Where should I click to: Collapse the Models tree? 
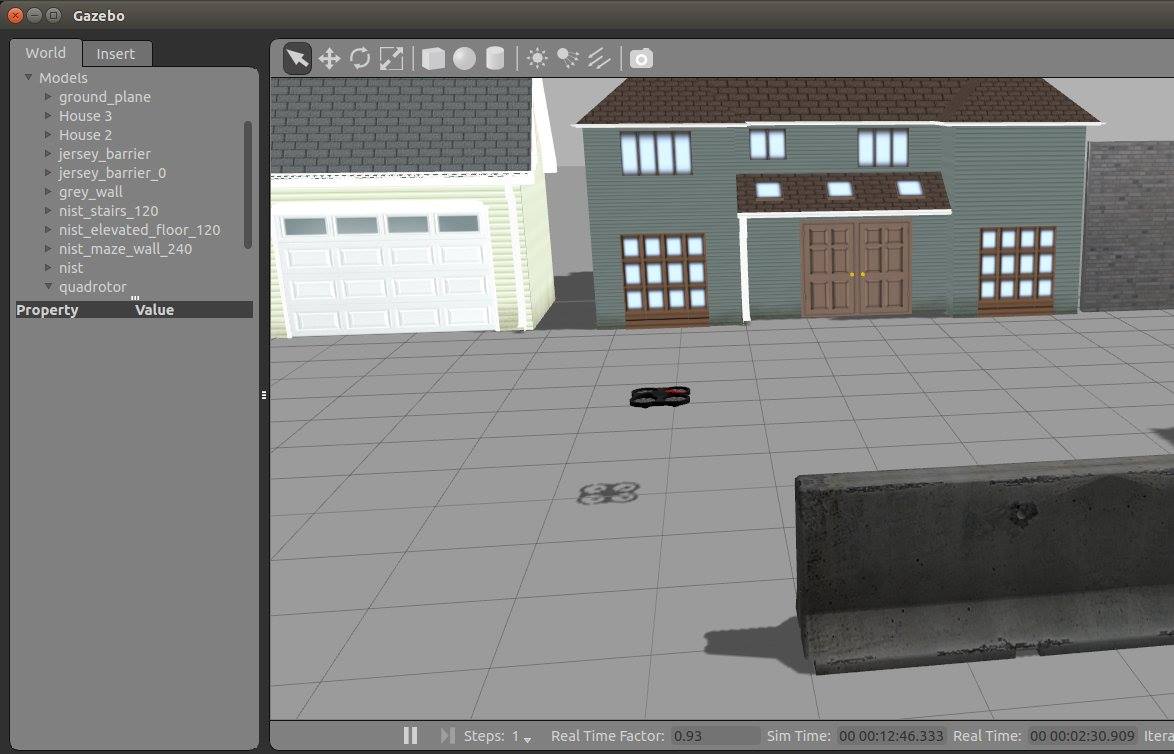(x=28, y=78)
